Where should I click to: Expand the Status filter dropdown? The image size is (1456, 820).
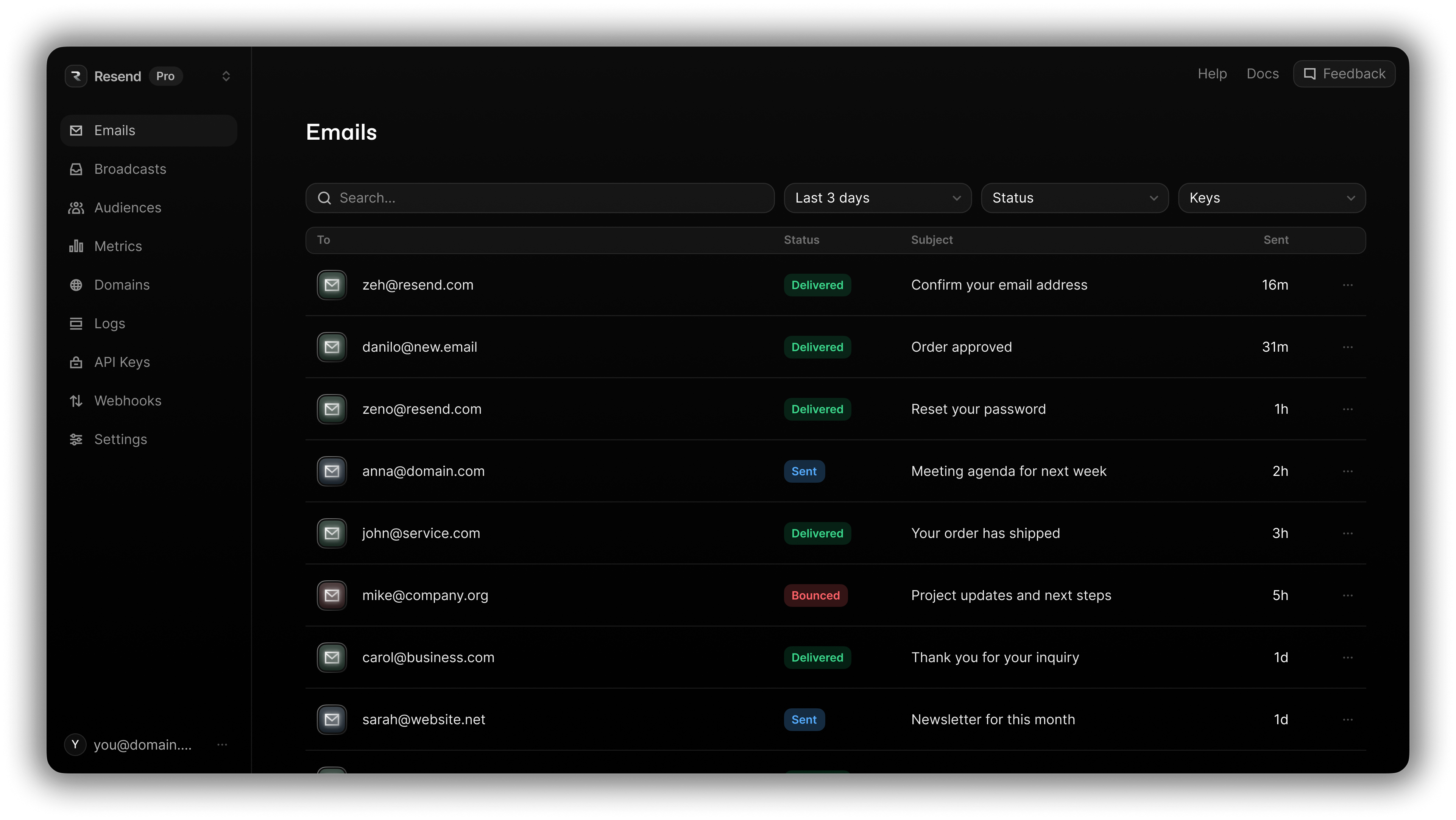click(x=1074, y=198)
